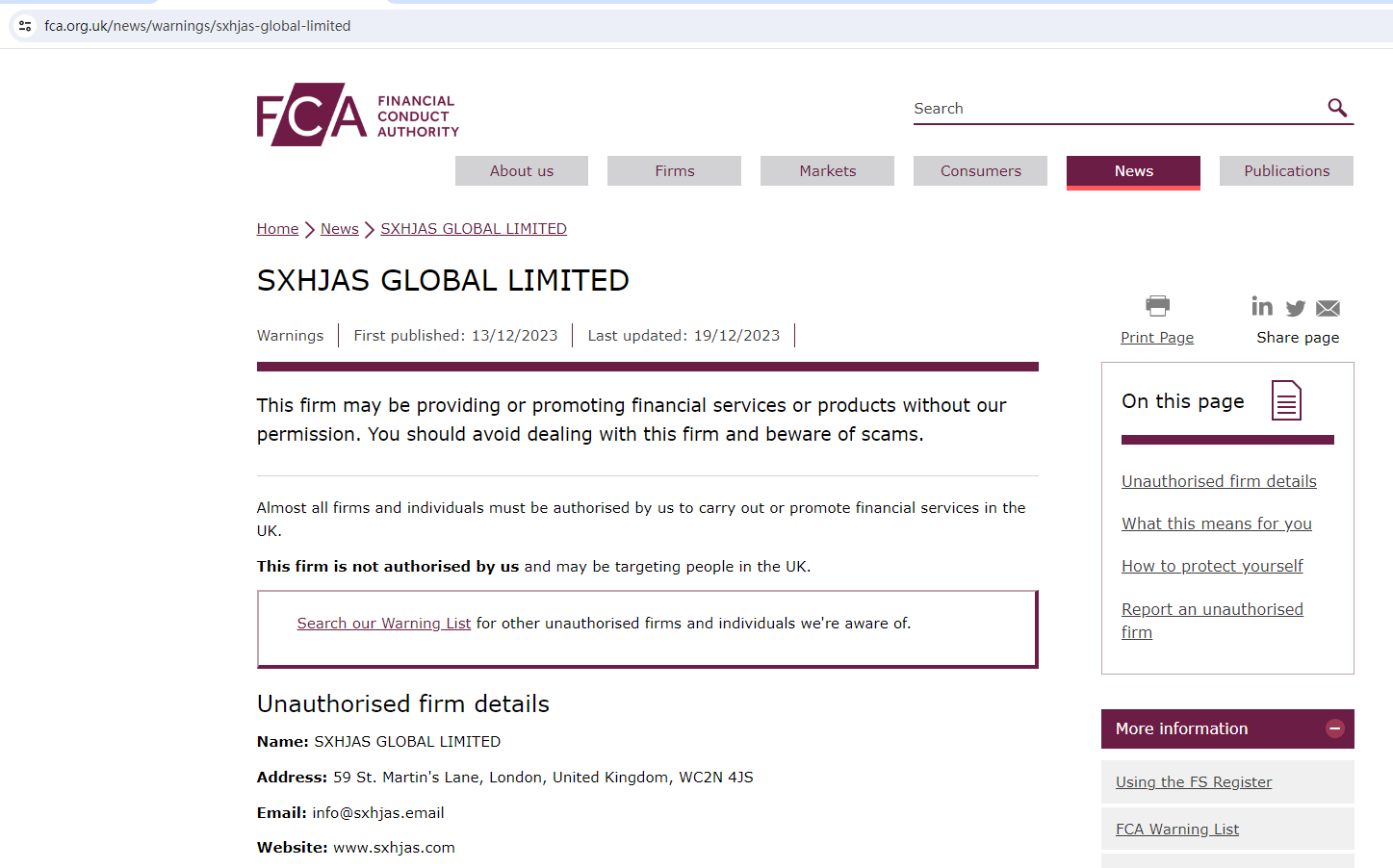Open the Consumers menu tab

coord(980,171)
